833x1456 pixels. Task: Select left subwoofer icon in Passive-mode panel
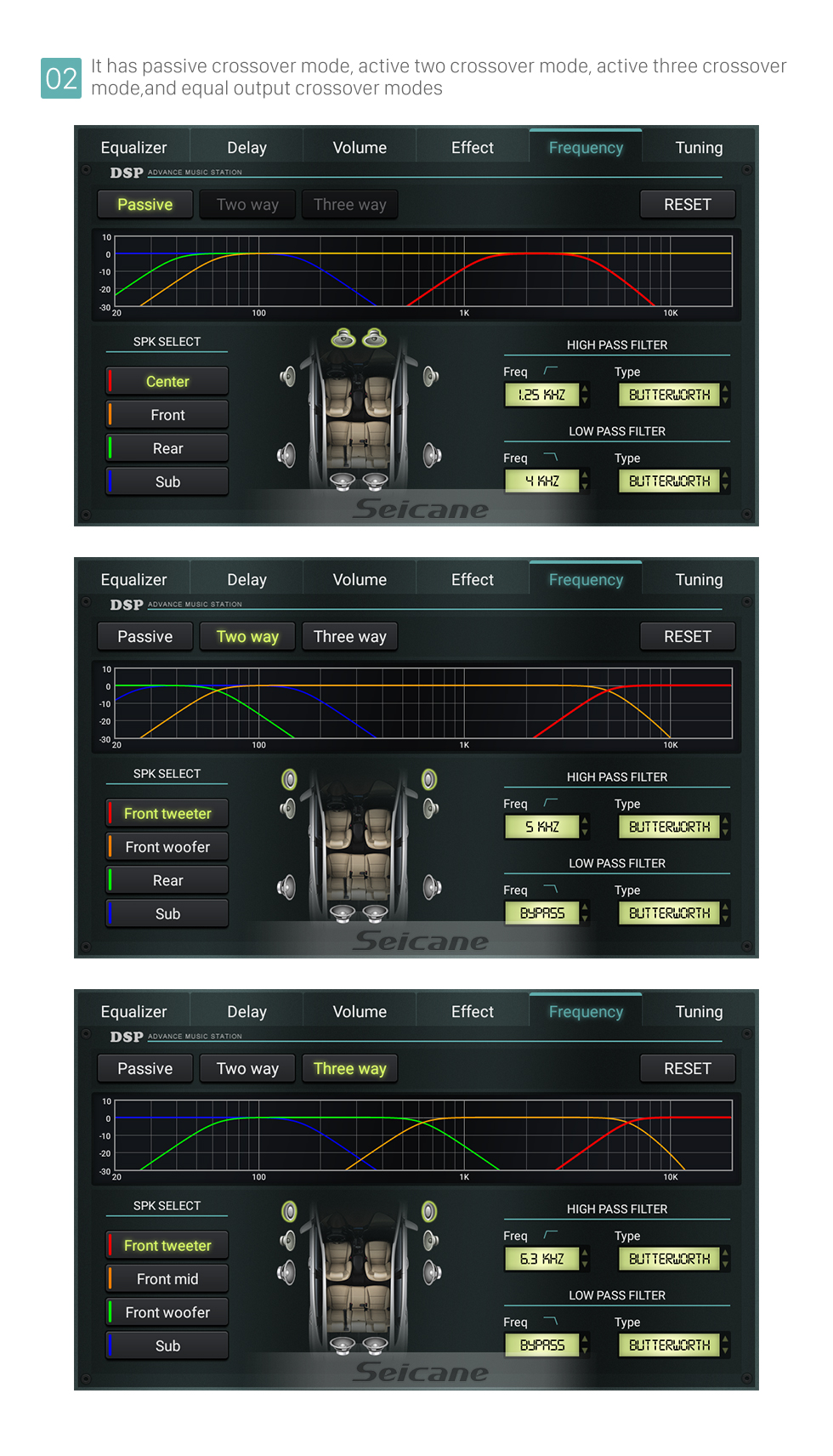(x=343, y=481)
